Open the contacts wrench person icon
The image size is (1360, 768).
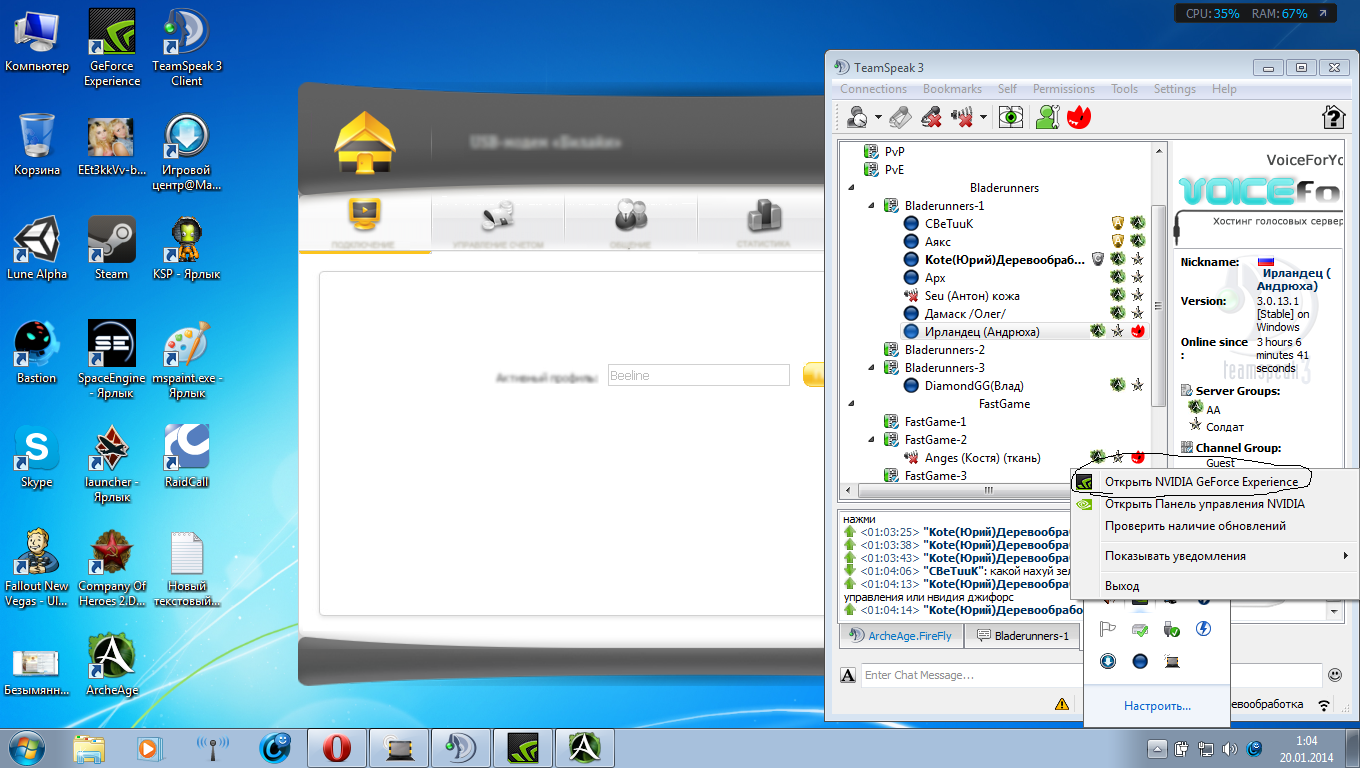[1047, 118]
